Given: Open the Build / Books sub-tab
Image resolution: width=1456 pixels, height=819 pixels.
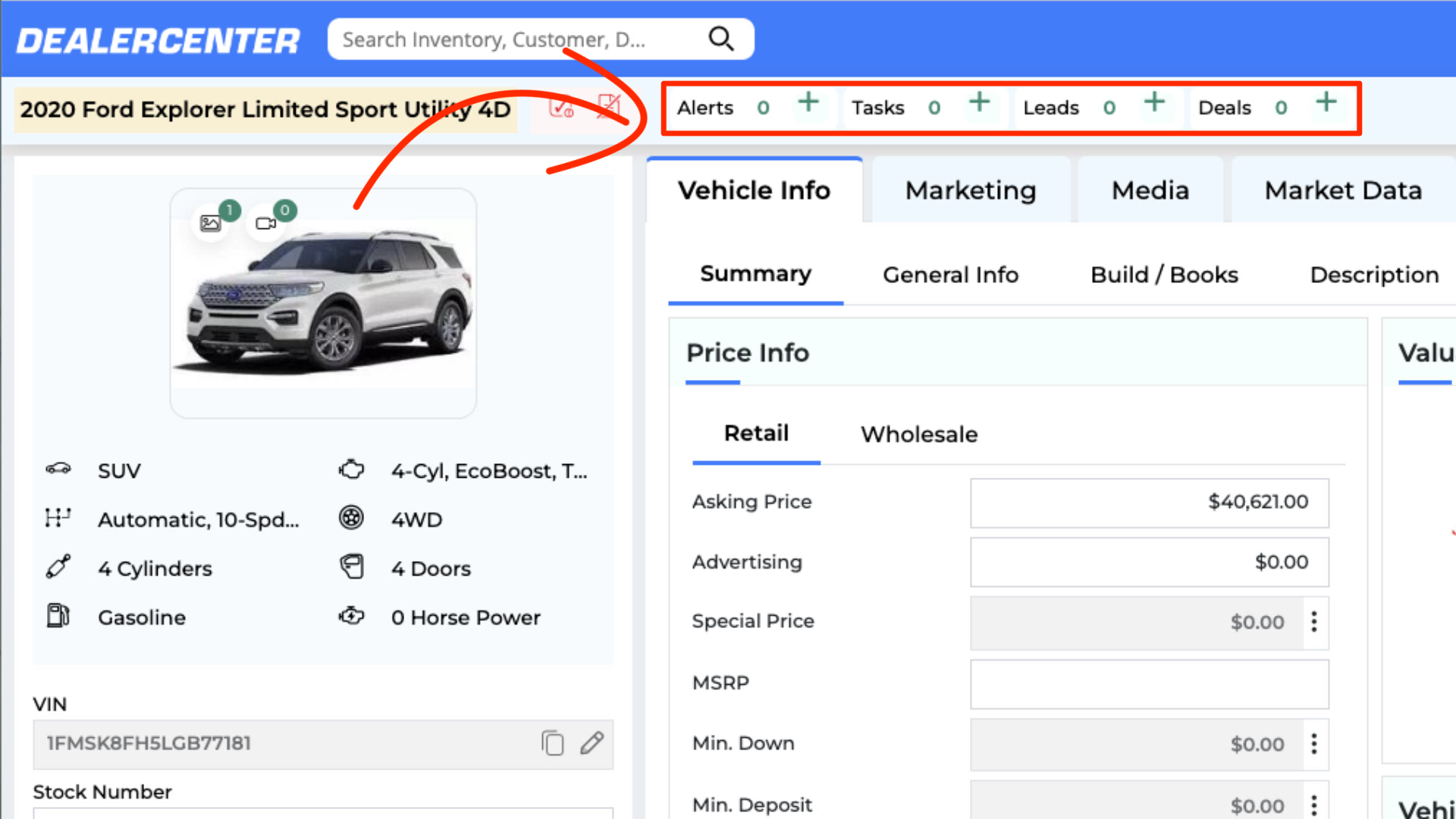Looking at the screenshot, I should [x=1164, y=275].
